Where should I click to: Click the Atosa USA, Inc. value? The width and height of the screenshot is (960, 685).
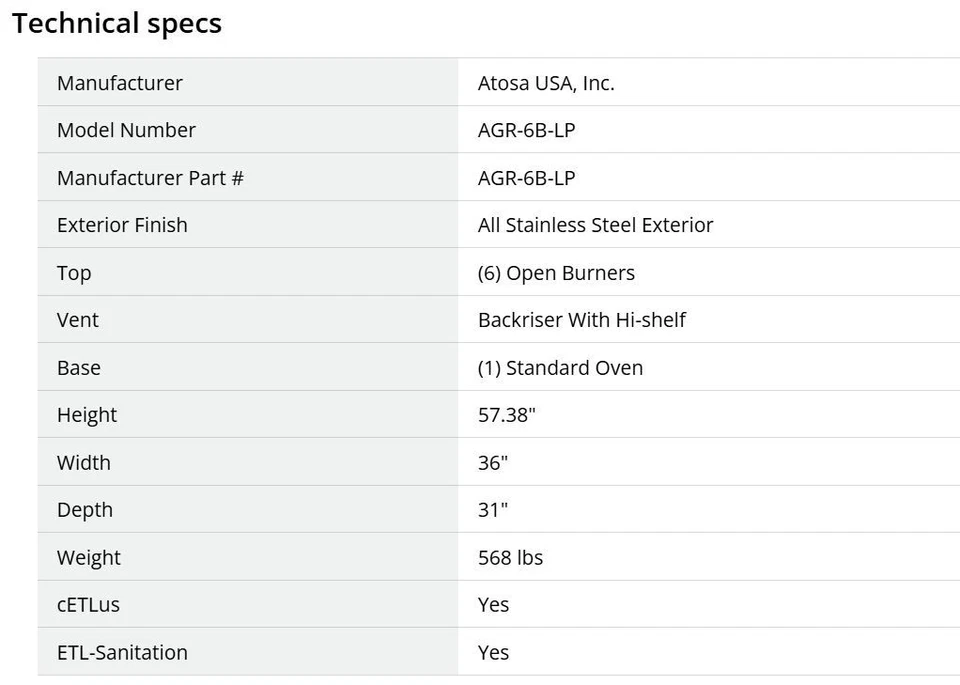pos(546,83)
